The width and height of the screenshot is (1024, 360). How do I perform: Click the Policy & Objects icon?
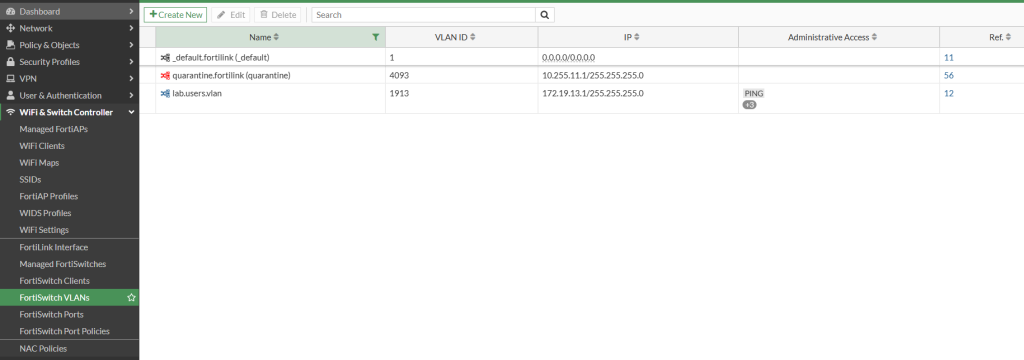pyautogui.click(x=10, y=45)
